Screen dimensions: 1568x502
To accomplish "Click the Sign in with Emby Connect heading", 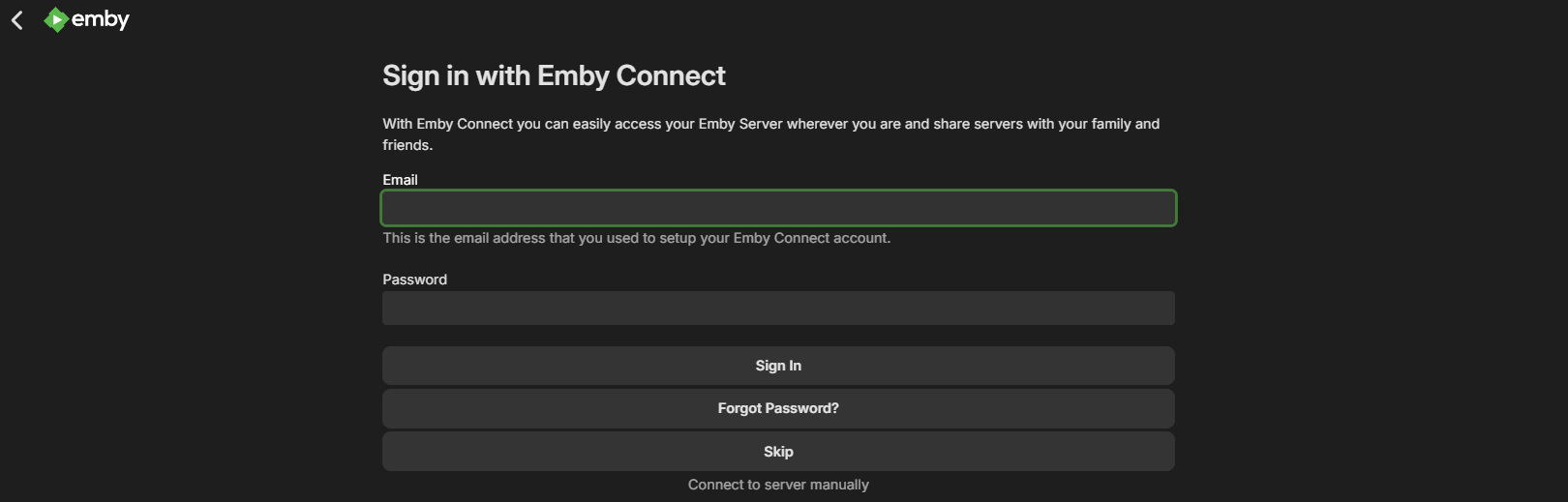I will click(x=554, y=75).
